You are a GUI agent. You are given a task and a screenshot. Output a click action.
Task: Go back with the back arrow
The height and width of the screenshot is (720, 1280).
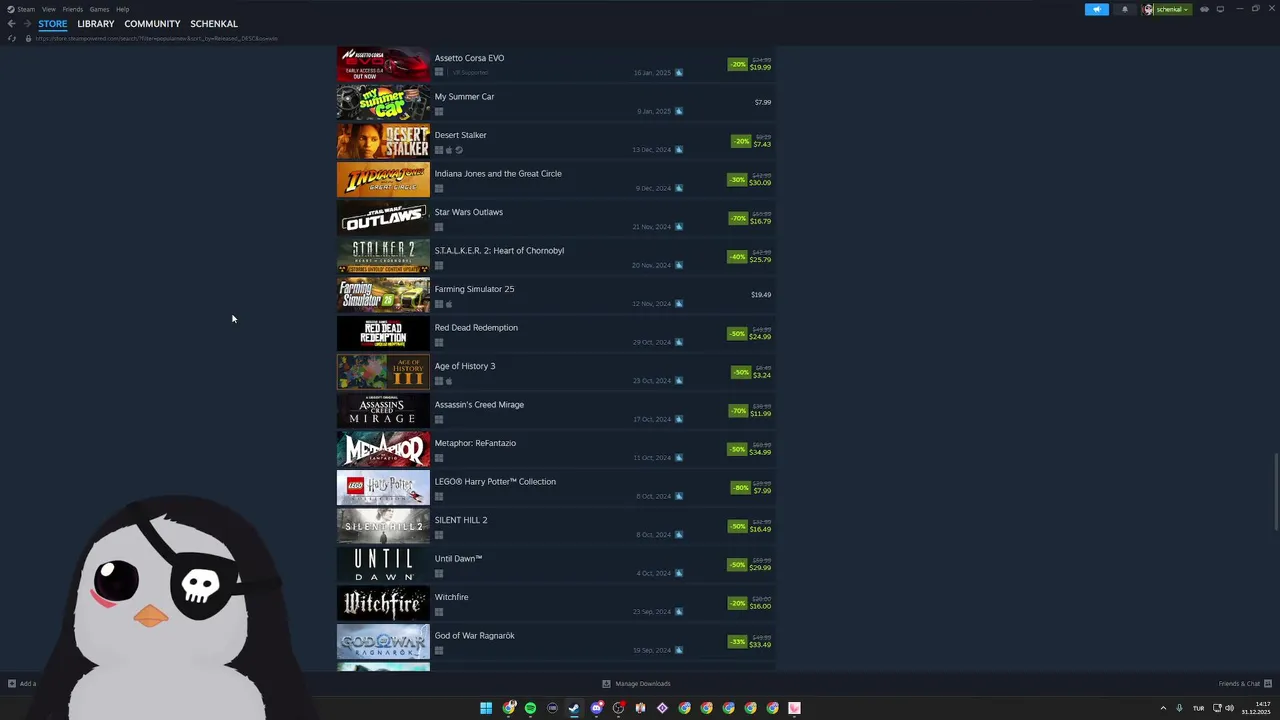coord(11,24)
